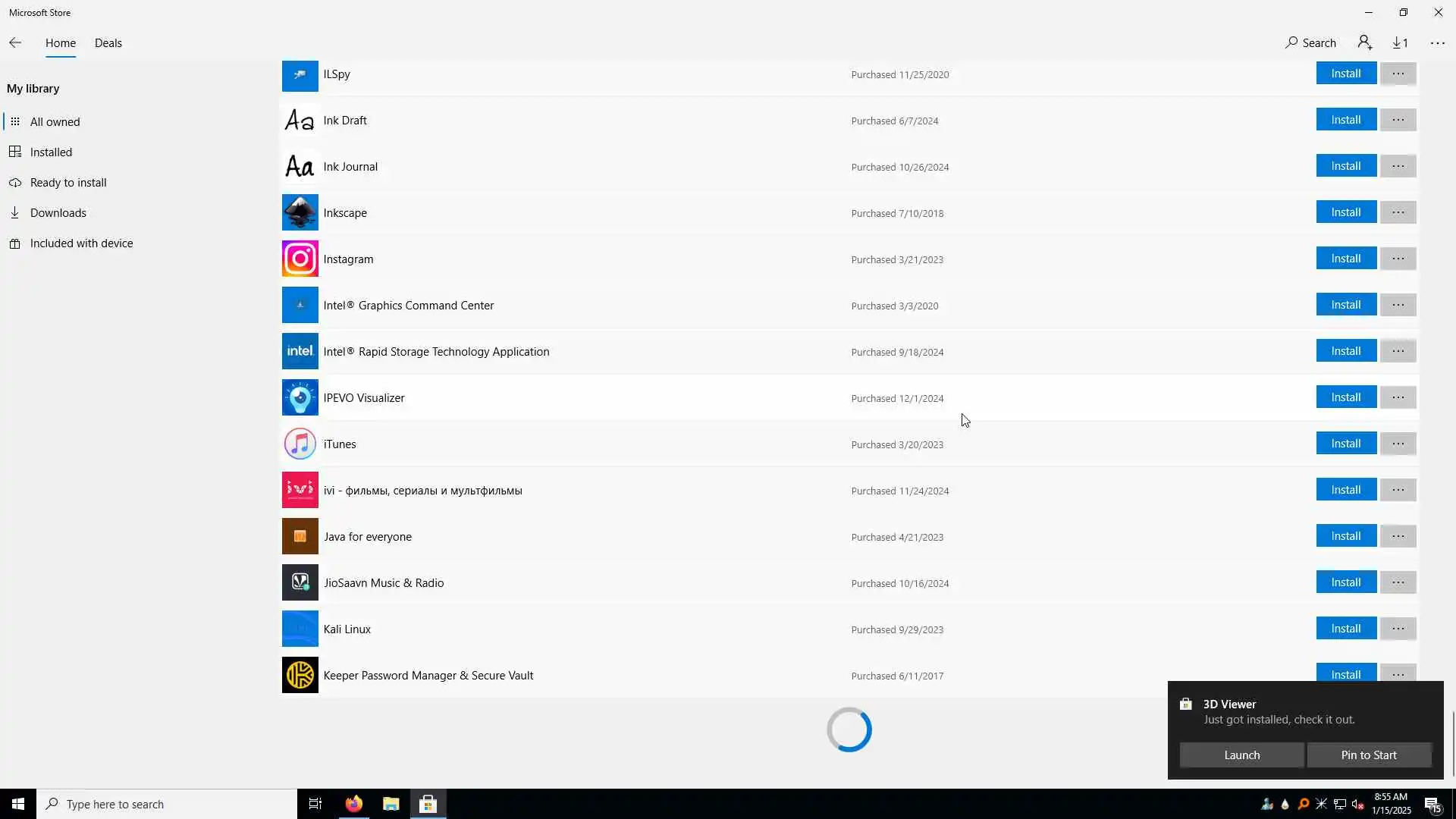Open more options for Kali Linux
Viewport: 1456px width, 819px height.
point(1398,629)
